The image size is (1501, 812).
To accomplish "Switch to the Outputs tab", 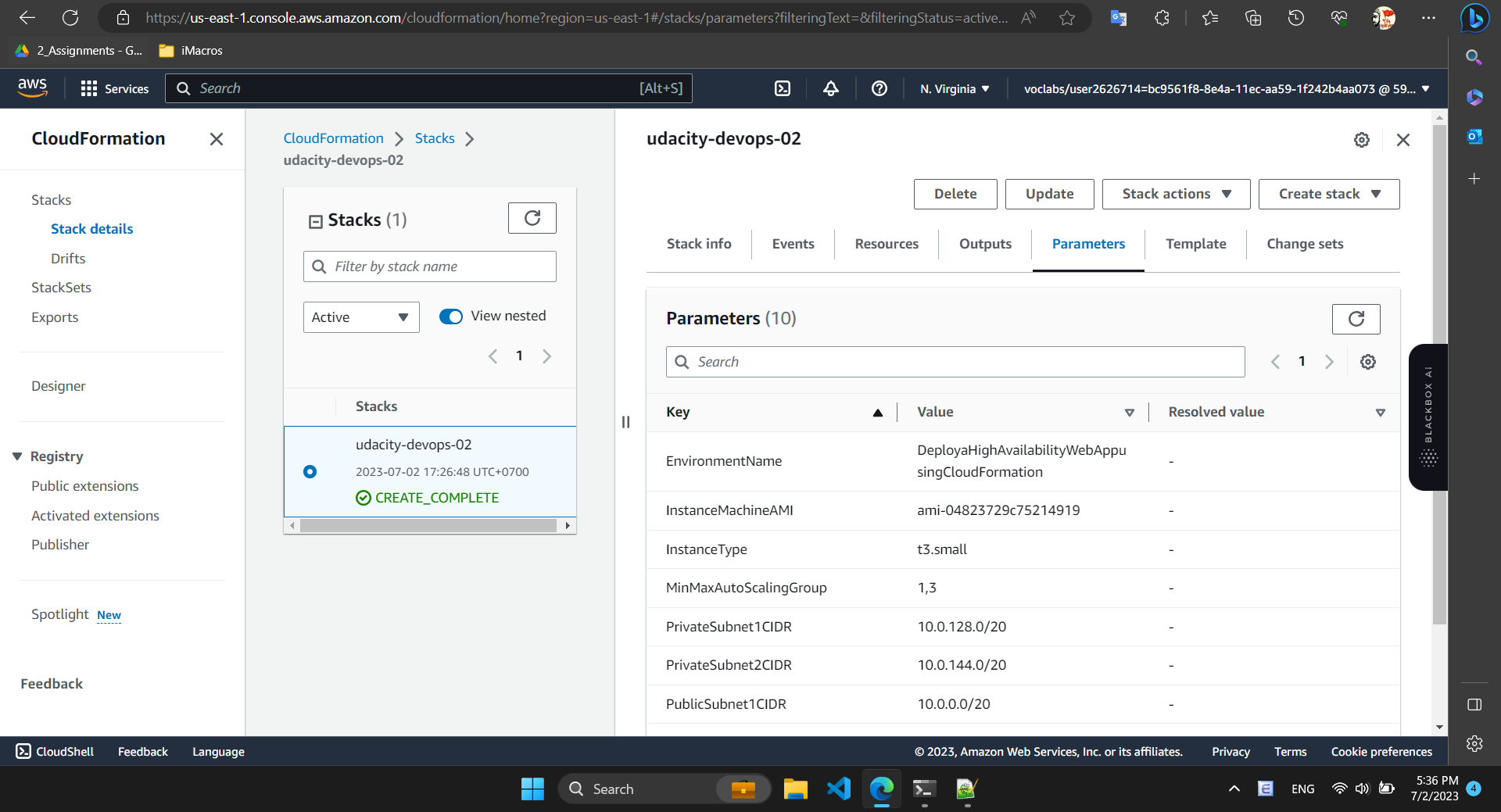I will (x=984, y=244).
